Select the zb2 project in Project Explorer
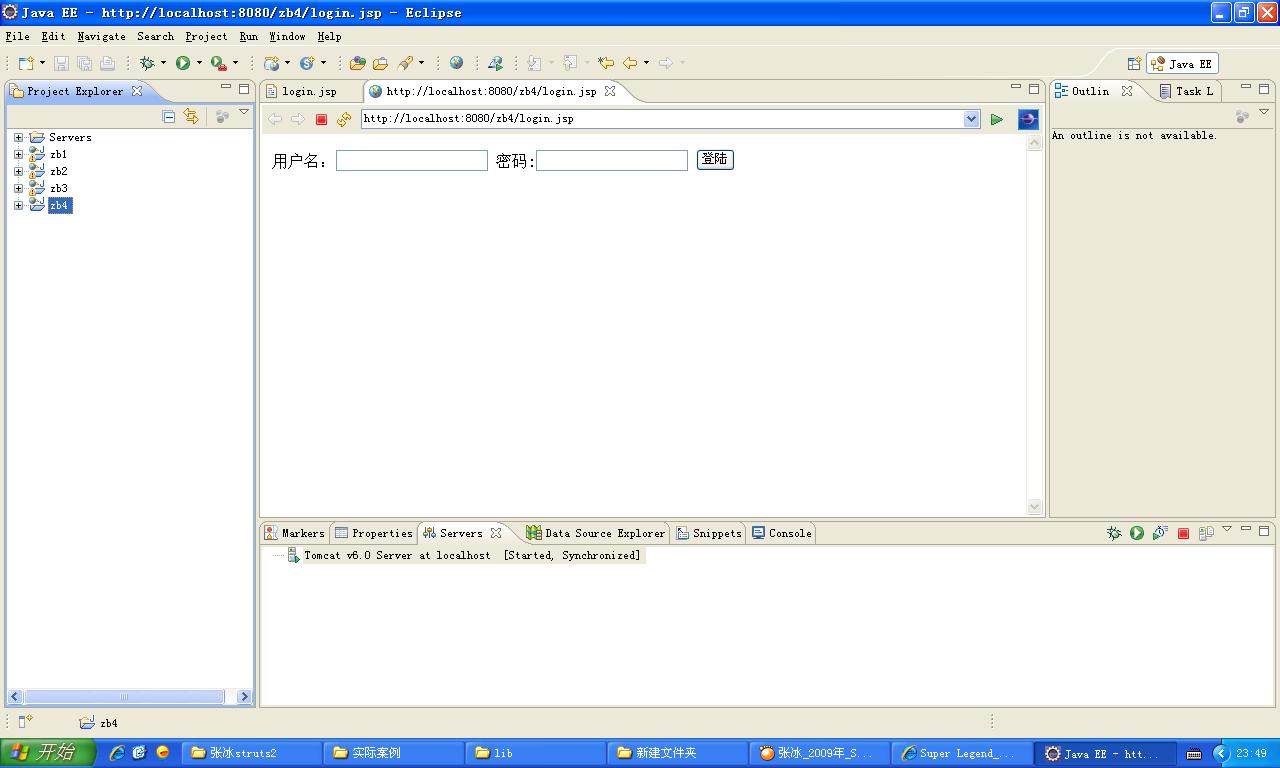This screenshot has height=768, width=1280. click(59, 171)
